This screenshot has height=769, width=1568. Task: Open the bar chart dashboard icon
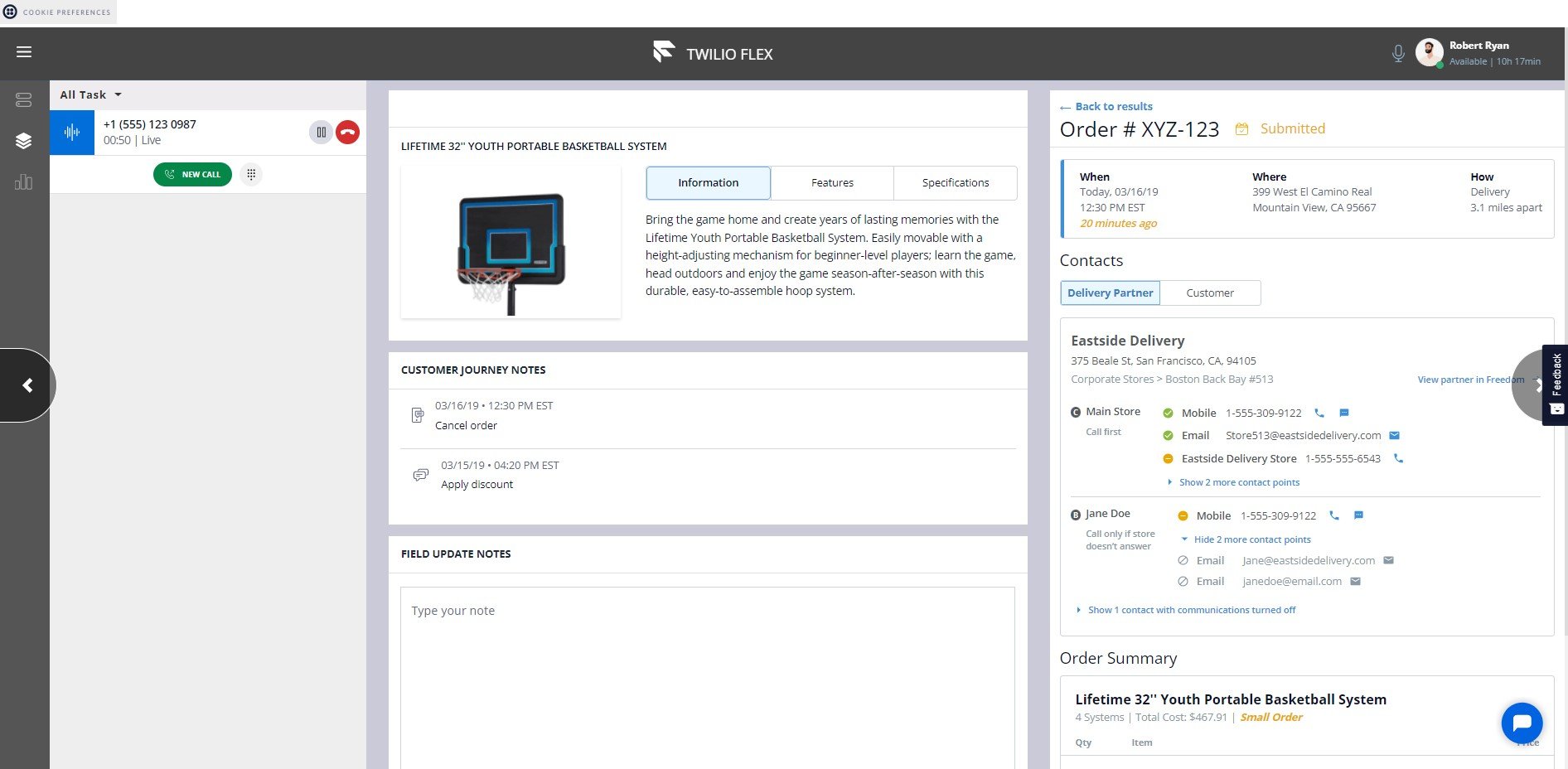coord(23,181)
